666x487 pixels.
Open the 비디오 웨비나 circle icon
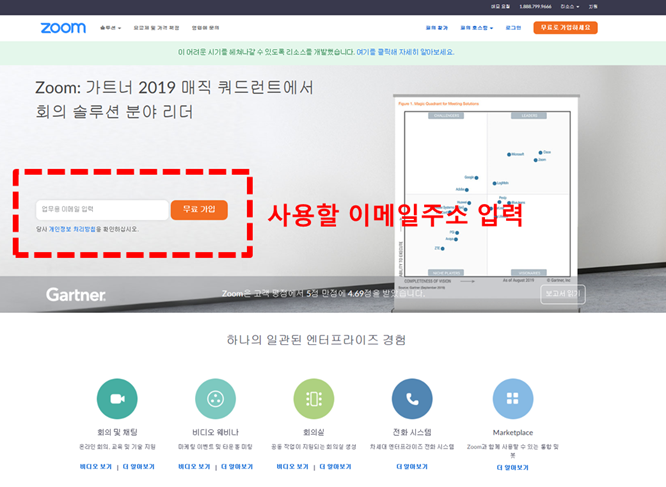click(x=215, y=399)
